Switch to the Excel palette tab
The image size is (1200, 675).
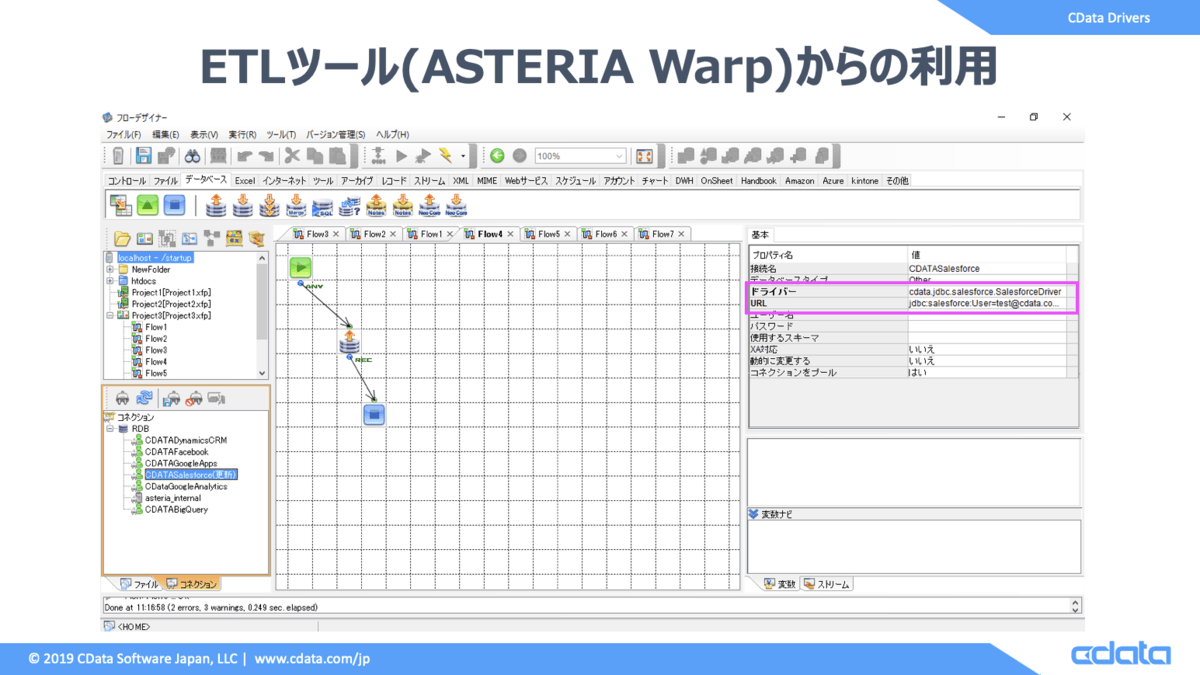pyautogui.click(x=245, y=181)
